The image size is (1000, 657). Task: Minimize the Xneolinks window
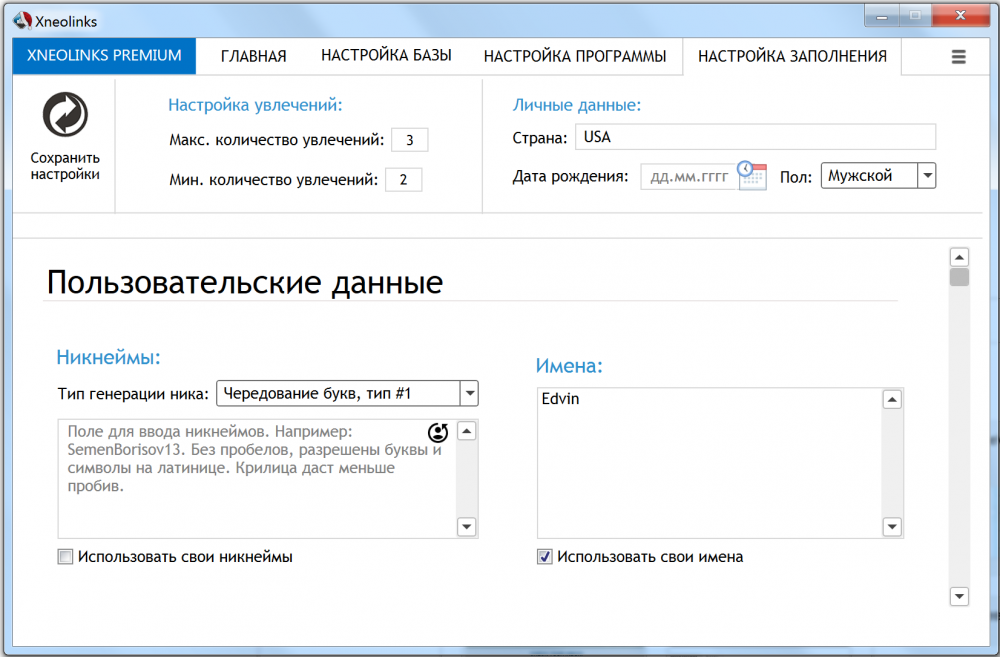(x=882, y=15)
